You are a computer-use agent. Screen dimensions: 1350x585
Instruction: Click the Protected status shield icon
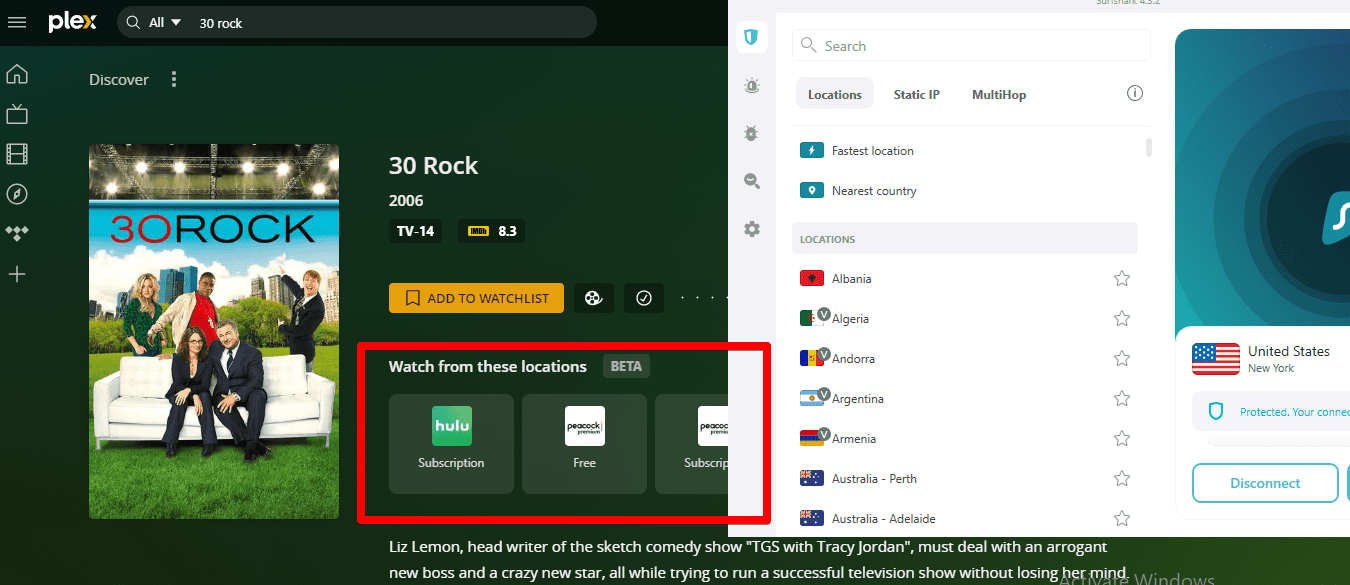[x=1216, y=411]
